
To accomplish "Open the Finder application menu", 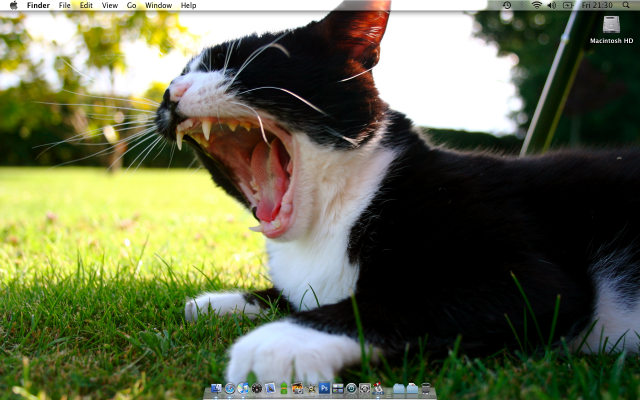I will tap(38, 5).
